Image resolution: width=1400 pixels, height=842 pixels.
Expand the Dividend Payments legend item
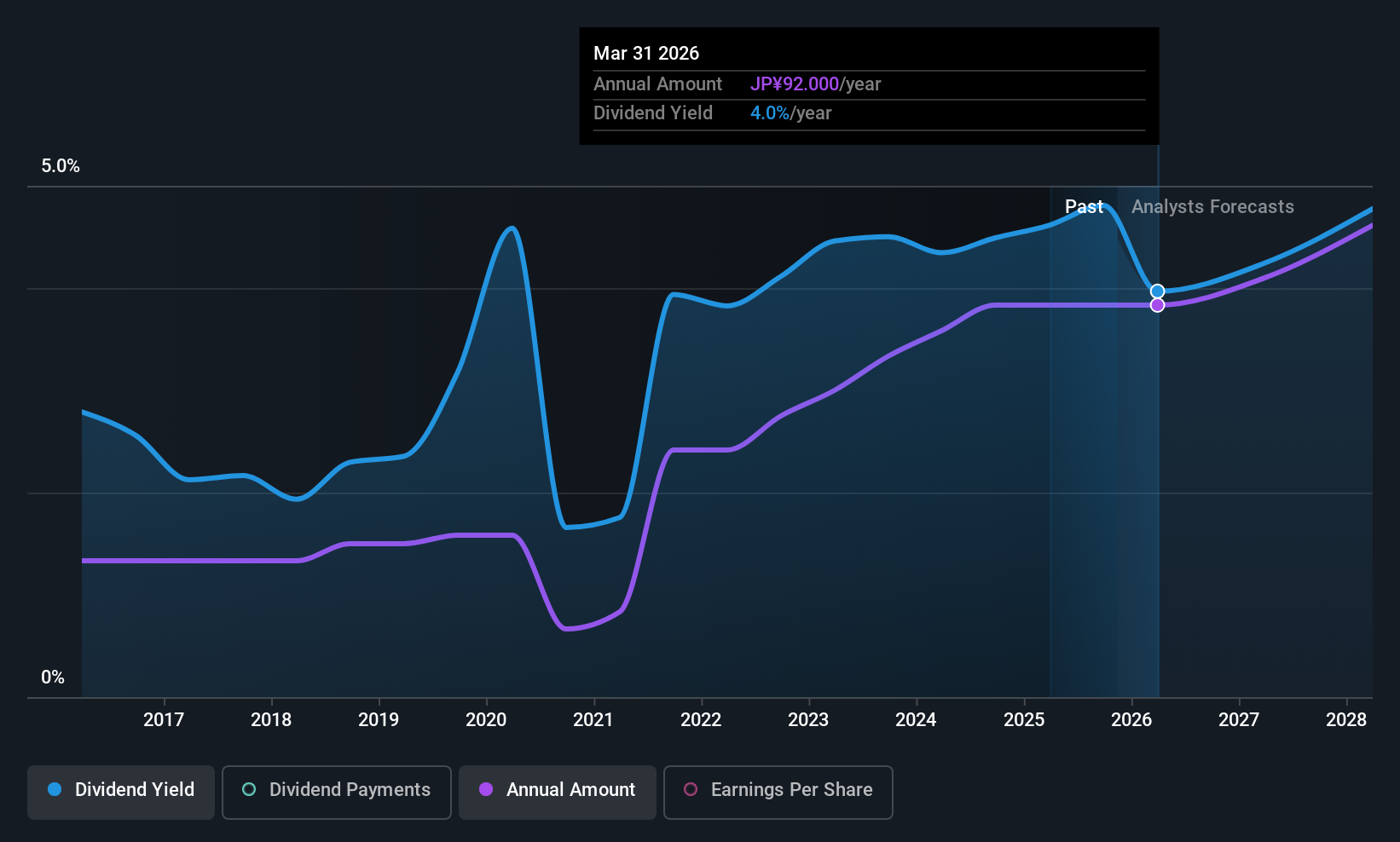[x=336, y=790]
